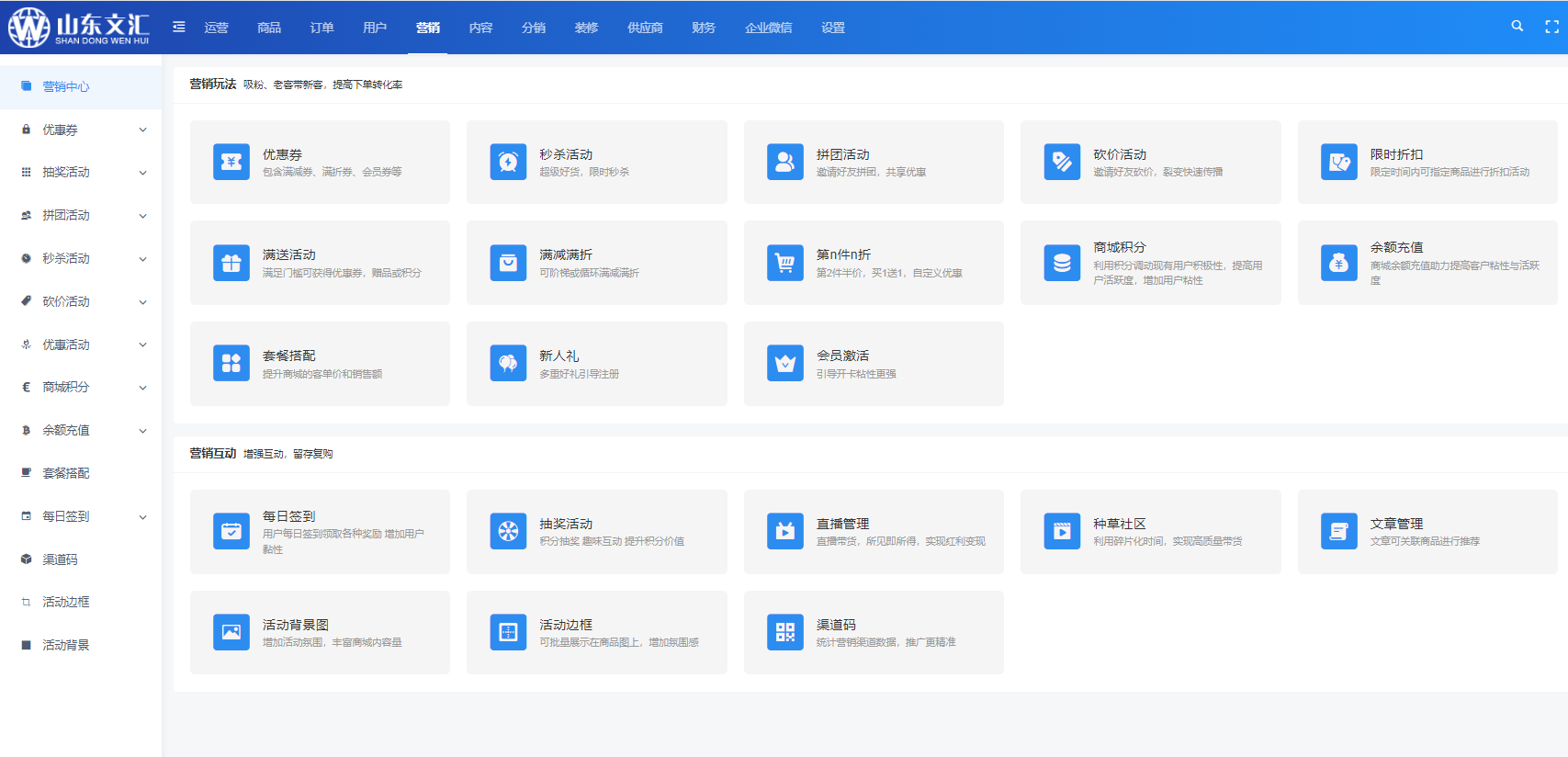The width and height of the screenshot is (1568, 757).
Task: Open the 满减满折 card title link
Action: [x=566, y=254]
